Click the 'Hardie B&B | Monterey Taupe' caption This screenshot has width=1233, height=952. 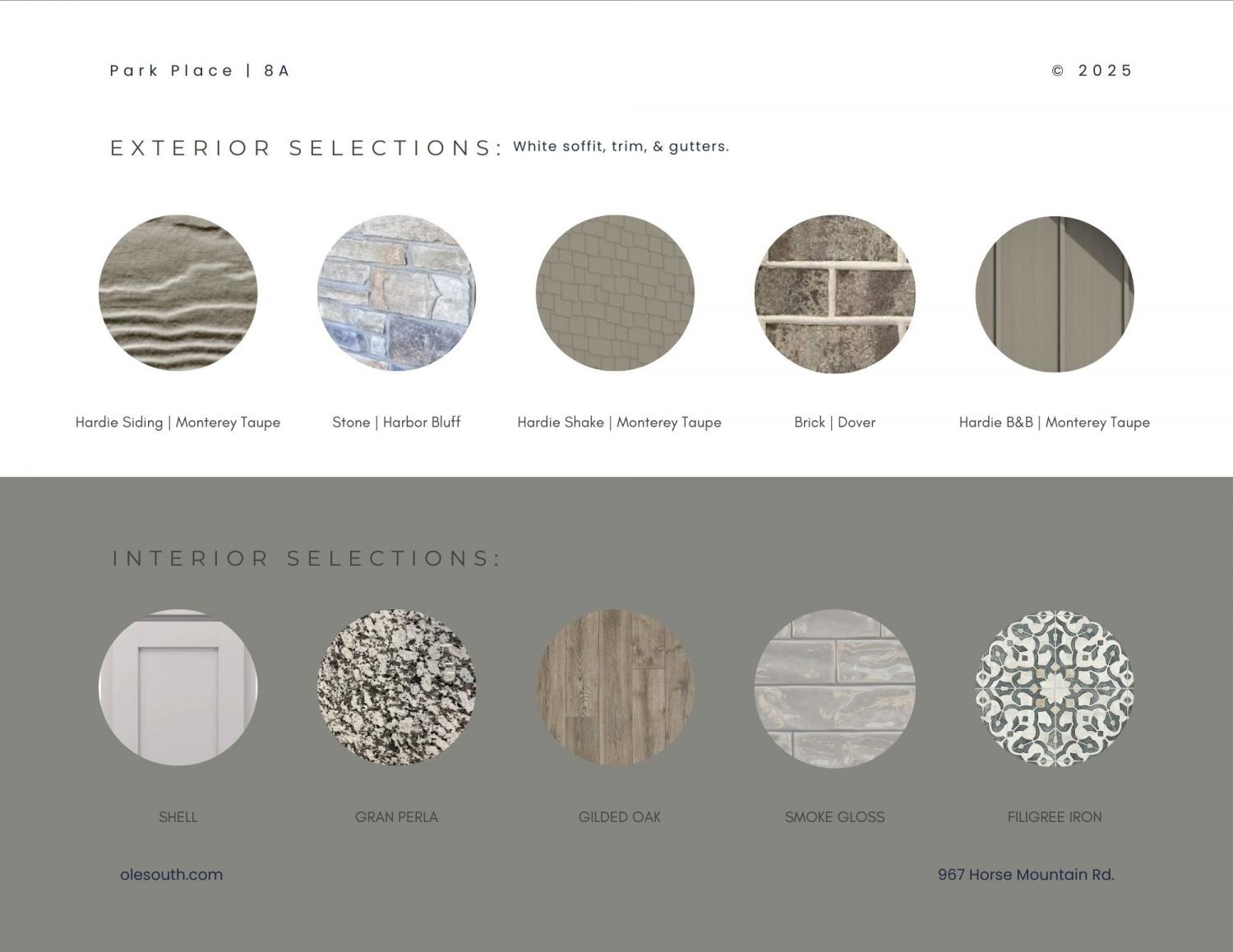pyautogui.click(x=1055, y=423)
